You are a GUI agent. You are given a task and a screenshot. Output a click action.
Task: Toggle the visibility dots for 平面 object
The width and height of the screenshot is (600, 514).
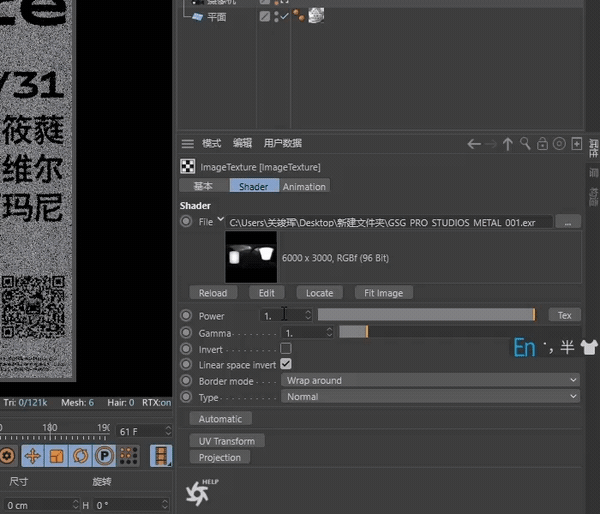276,16
